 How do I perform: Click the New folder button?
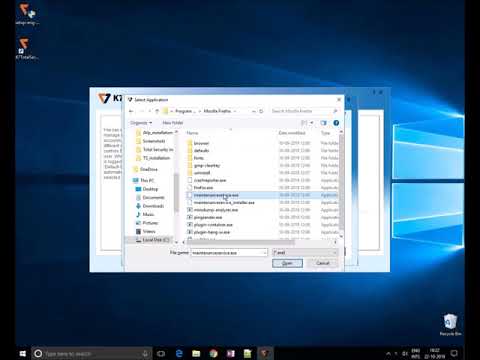pyautogui.click(x=173, y=123)
